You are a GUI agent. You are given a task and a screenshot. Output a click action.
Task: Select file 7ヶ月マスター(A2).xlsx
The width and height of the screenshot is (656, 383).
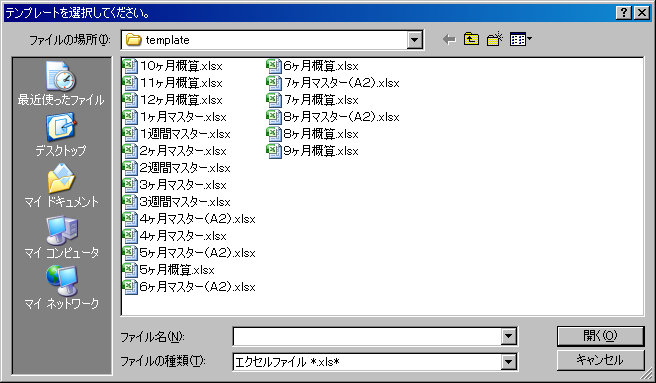tap(333, 83)
